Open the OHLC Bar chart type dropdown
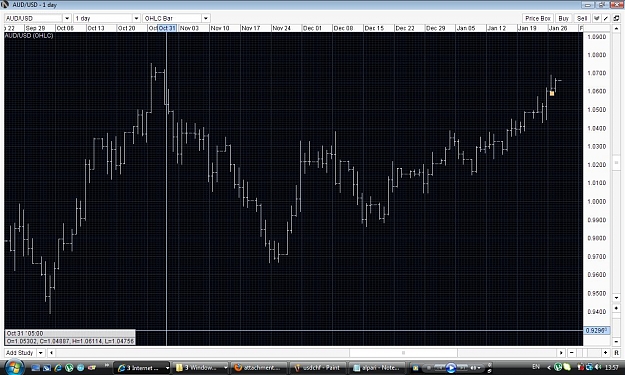 tap(205, 18)
